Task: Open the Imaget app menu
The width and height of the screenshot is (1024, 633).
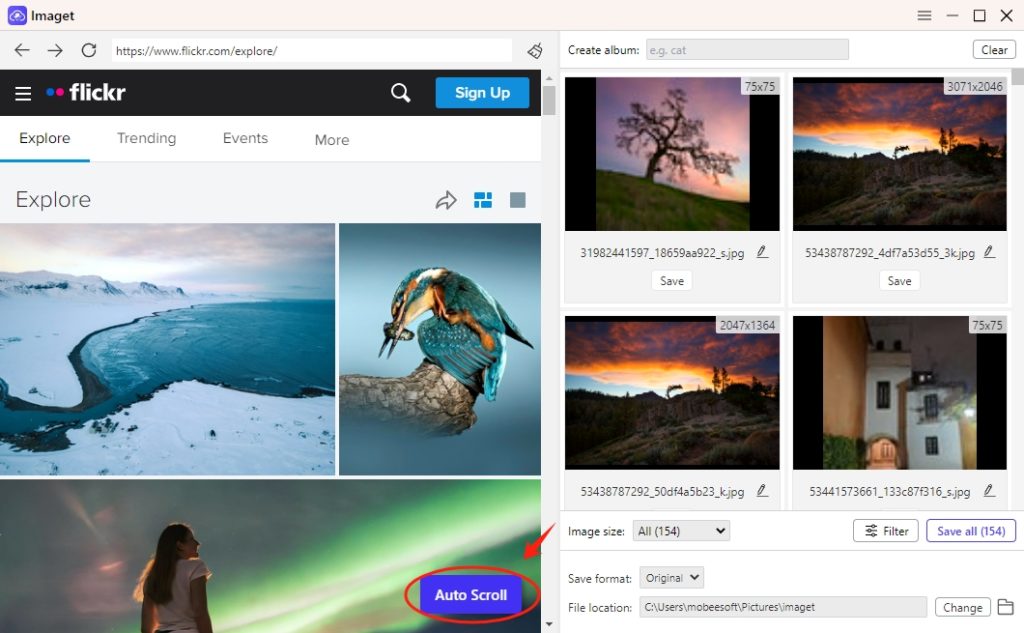Action: point(924,15)
